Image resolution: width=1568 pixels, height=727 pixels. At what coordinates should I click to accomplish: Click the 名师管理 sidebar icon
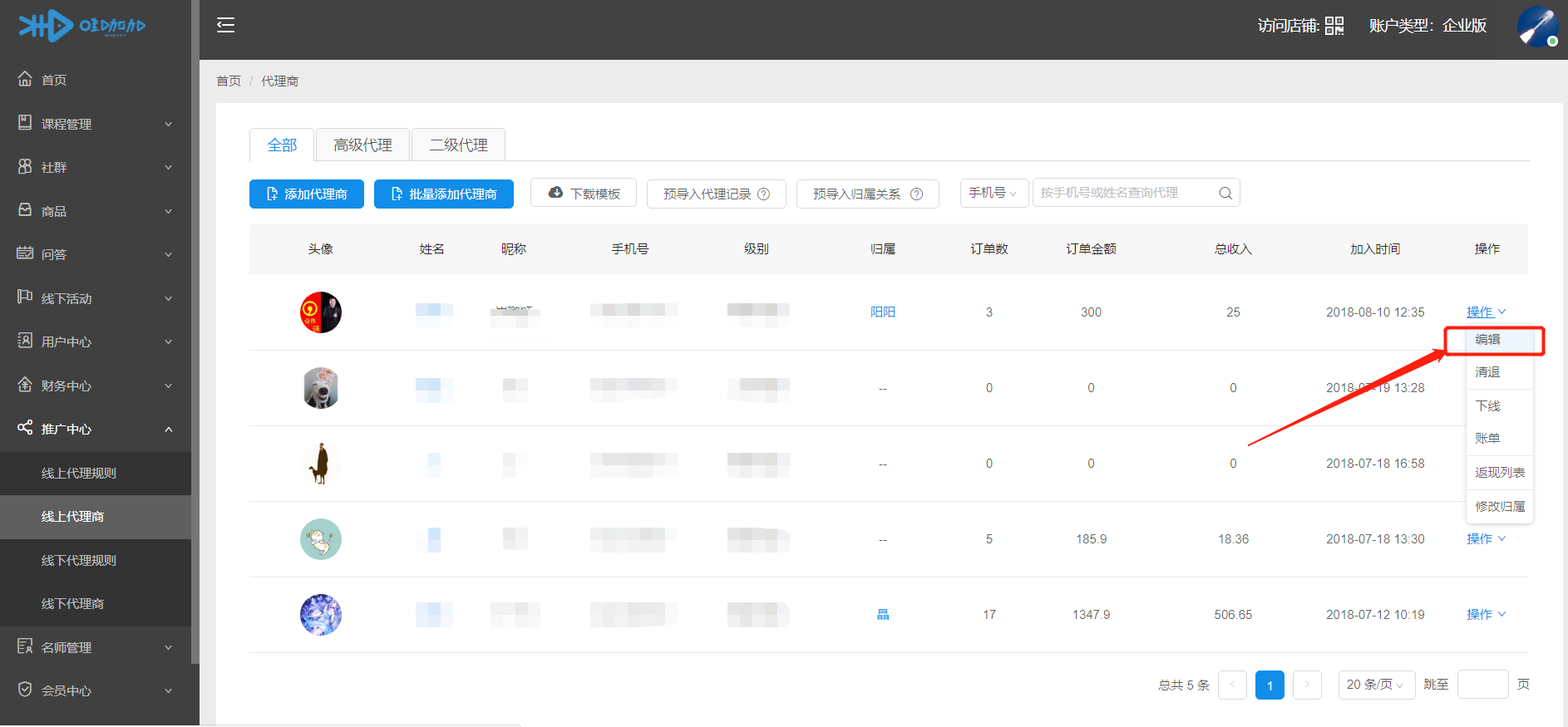click(25, 646)
